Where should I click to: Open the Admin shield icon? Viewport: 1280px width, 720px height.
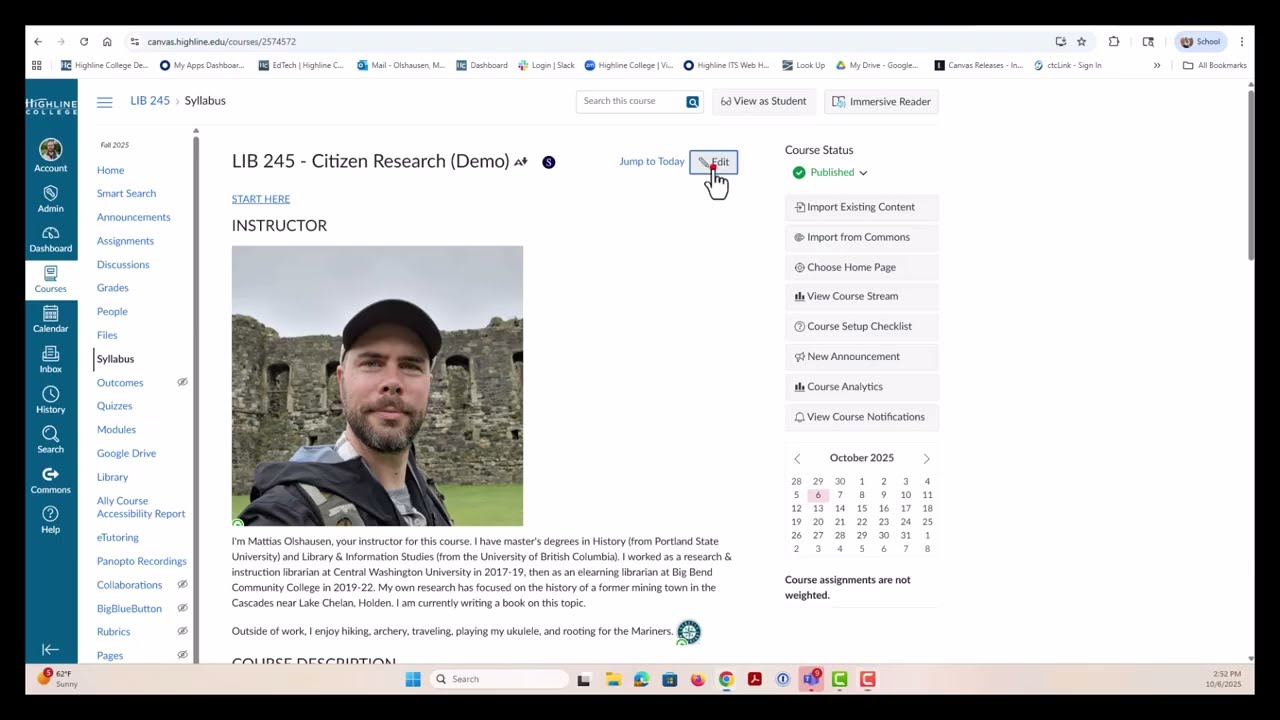[51, 199]
